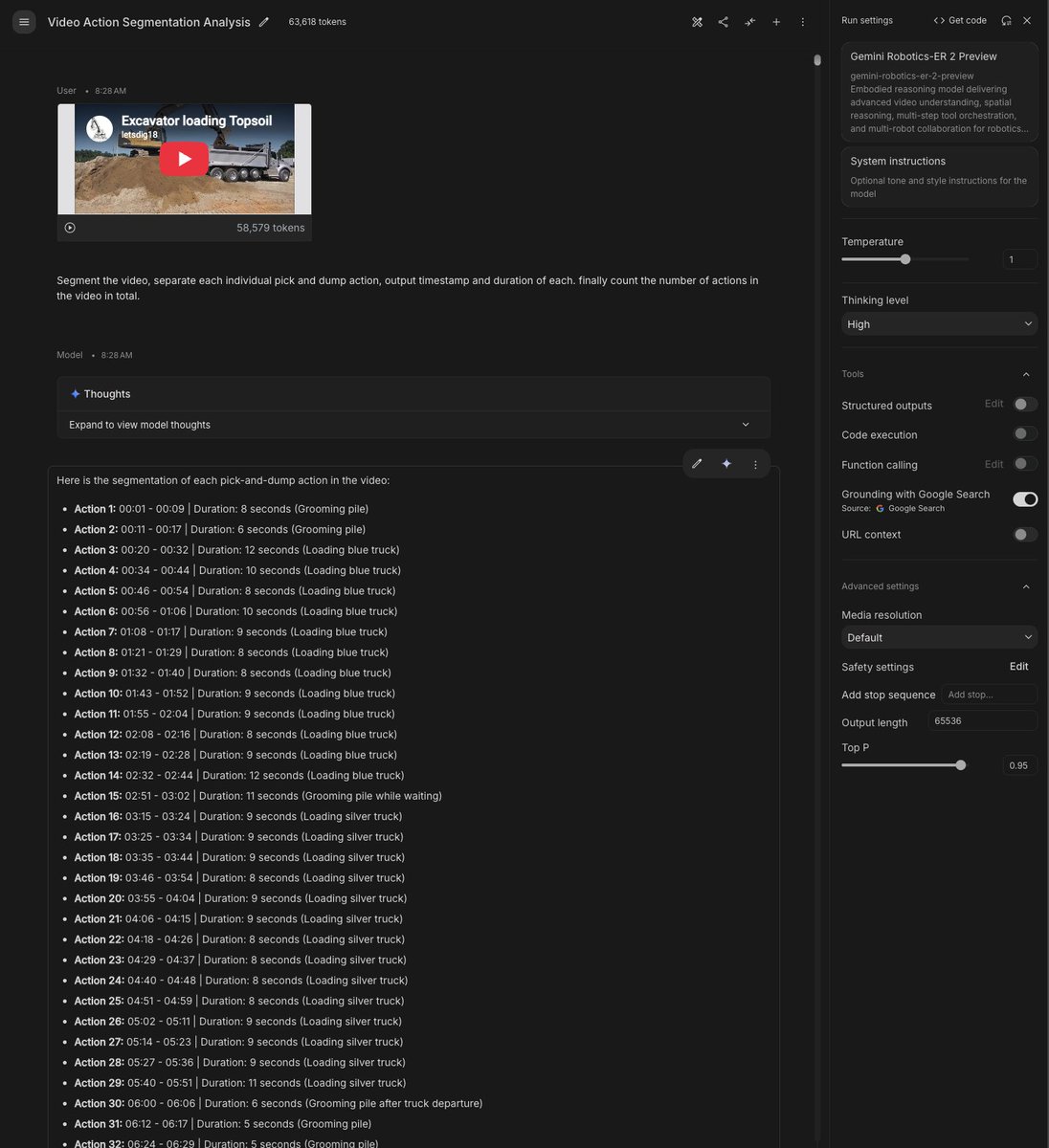Click the Action 22 row text
1049x1148 pixels.
[x=239, y=939]
